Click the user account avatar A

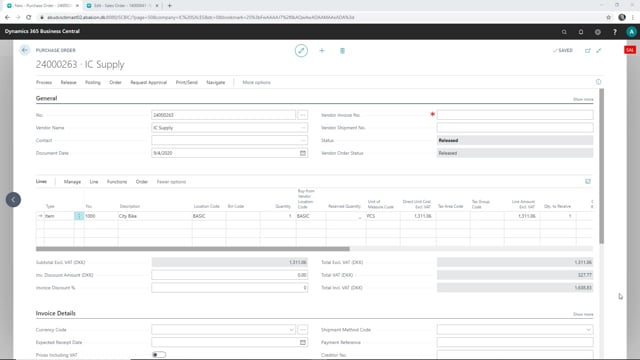[631, 32]
